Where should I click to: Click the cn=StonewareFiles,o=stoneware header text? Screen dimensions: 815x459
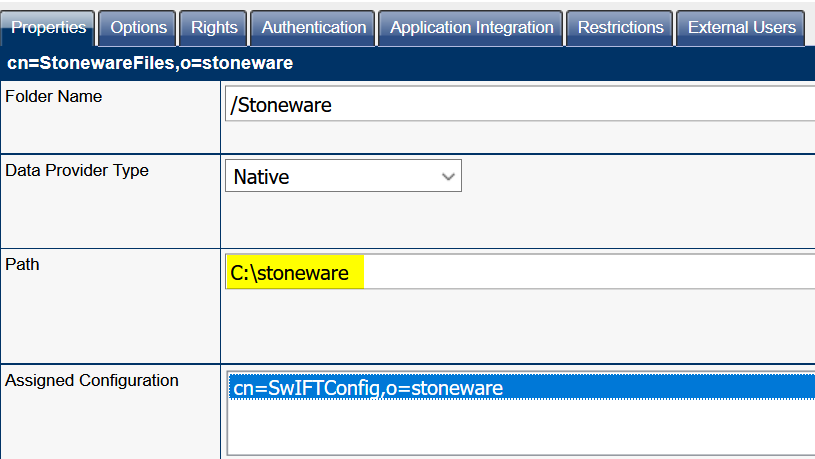(x=150, y=63)
